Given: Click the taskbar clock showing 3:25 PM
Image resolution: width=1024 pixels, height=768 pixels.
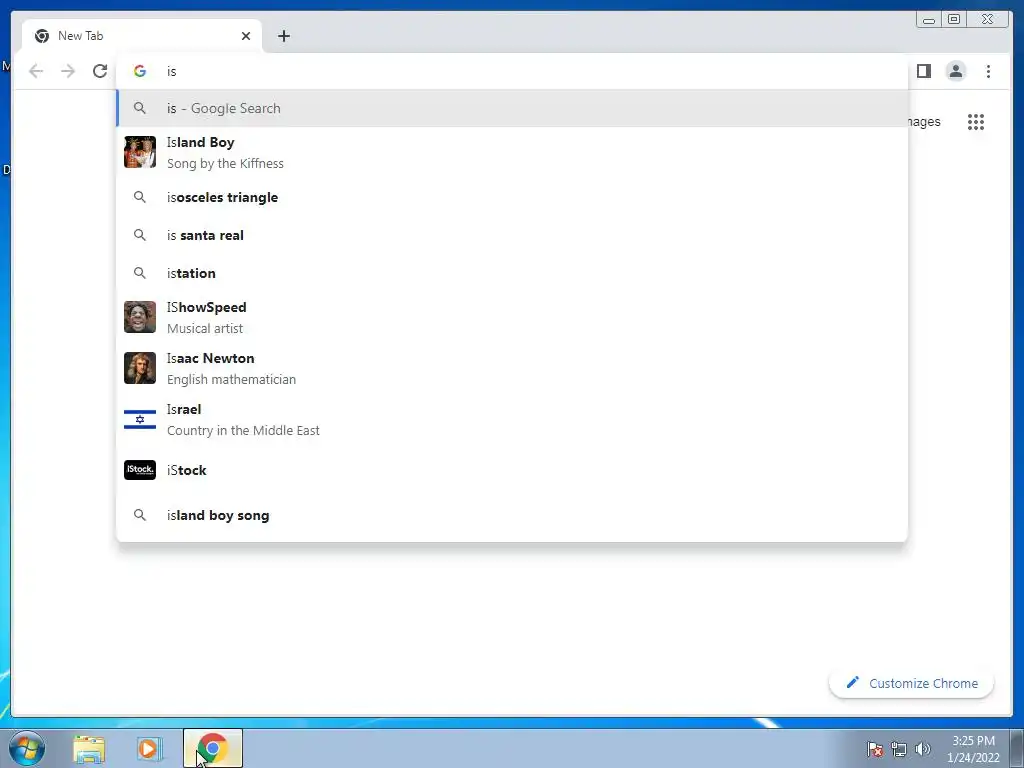Looking at the screenshot, I should pyautogui.click(x=973, y=749).
